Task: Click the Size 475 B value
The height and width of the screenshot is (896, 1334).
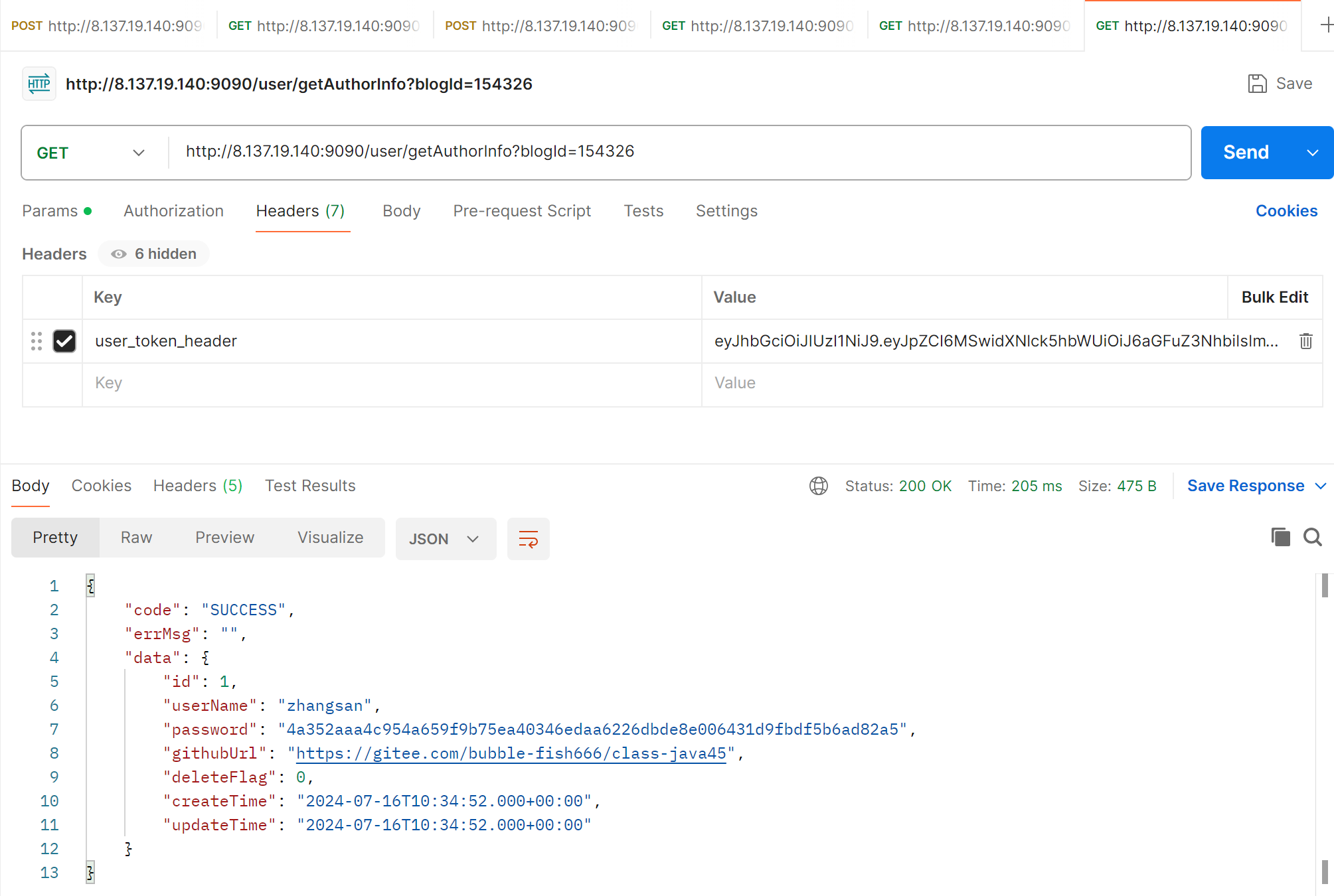Action: (1136, 486)
